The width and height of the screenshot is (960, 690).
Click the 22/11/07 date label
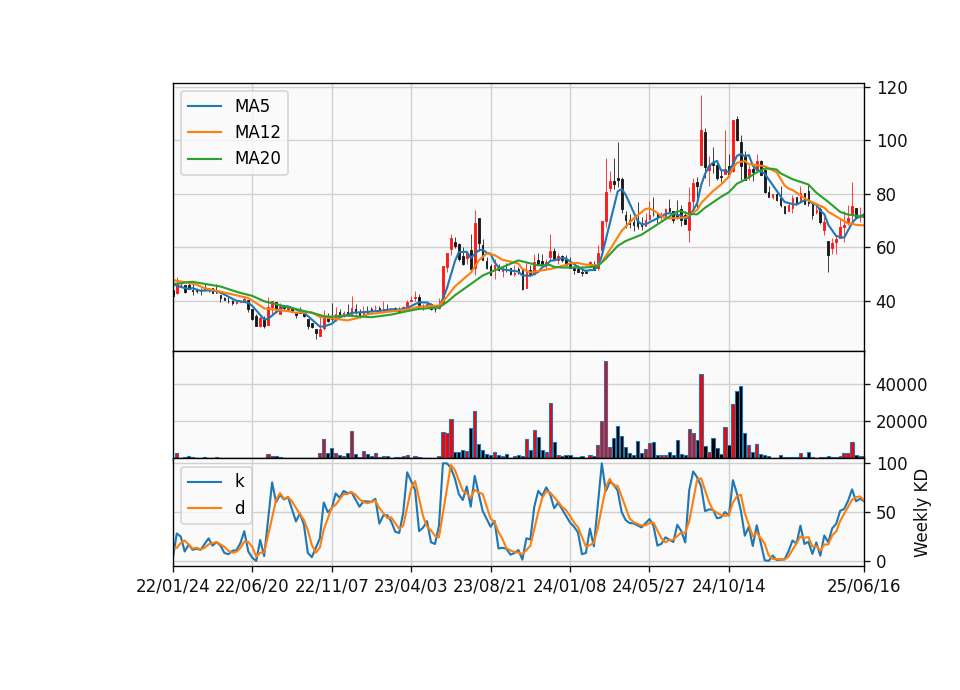pyautogui.click(x=332, y=586)
